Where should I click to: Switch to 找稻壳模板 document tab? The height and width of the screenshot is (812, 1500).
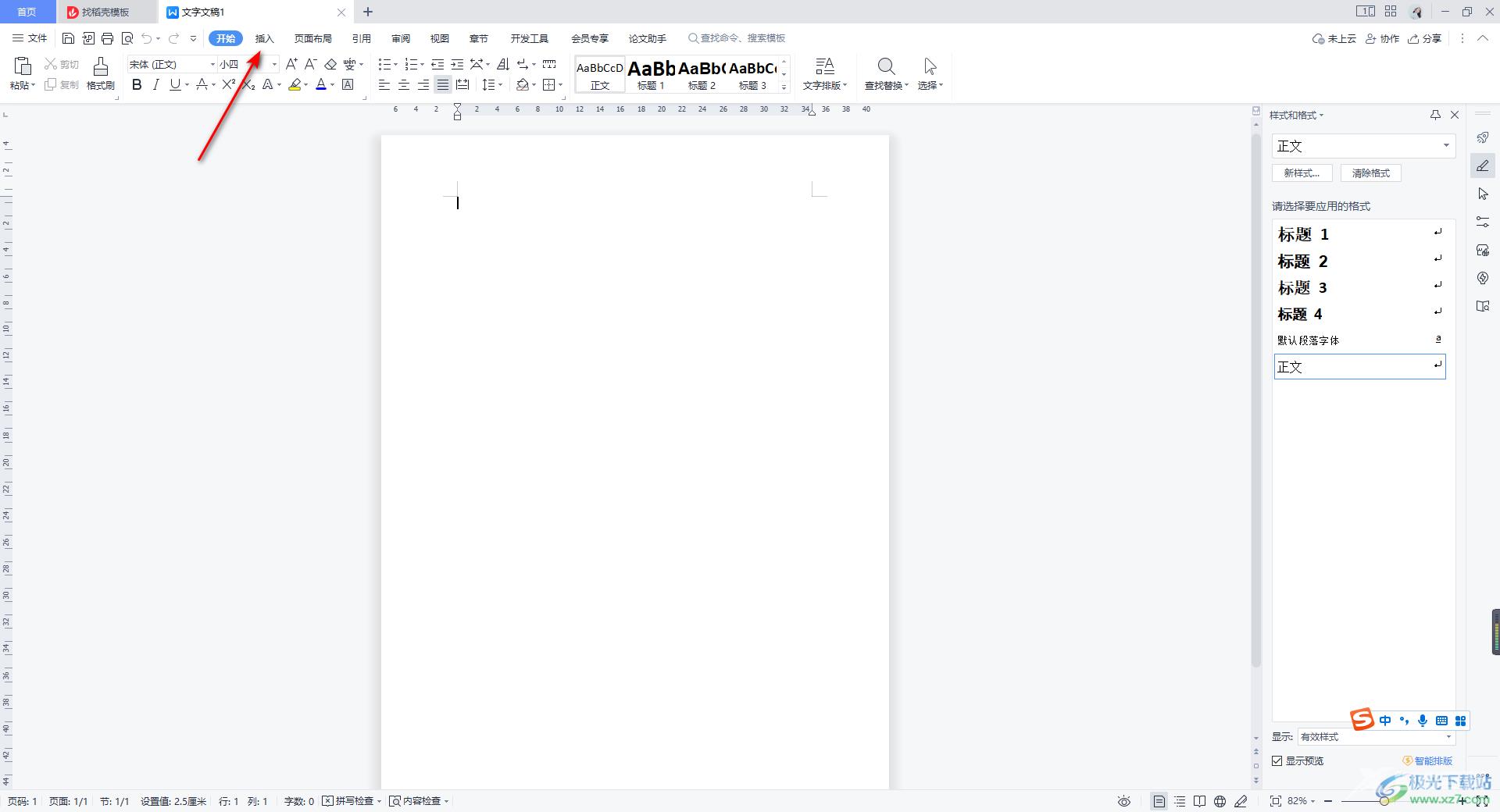click(105, 12)
